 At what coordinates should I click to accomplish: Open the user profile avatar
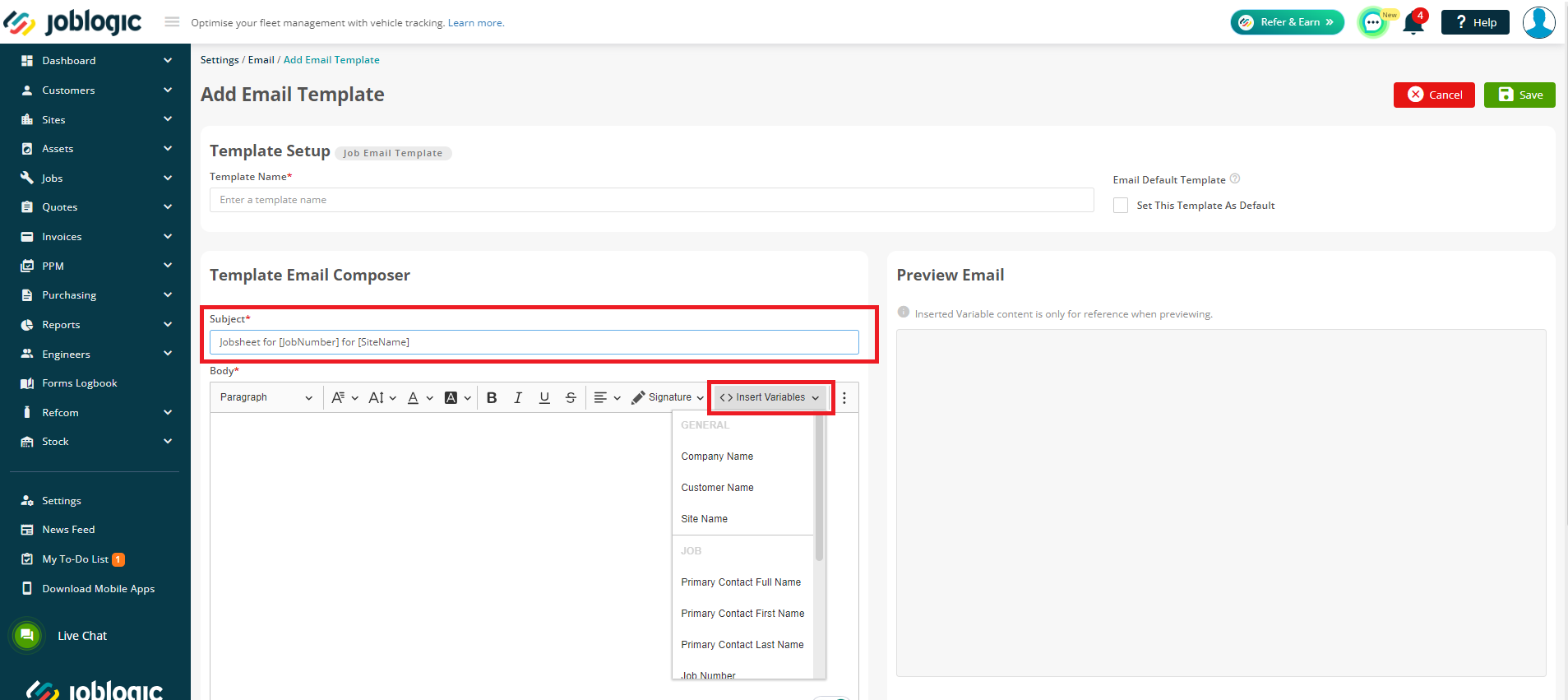(x=1538, y=22)
